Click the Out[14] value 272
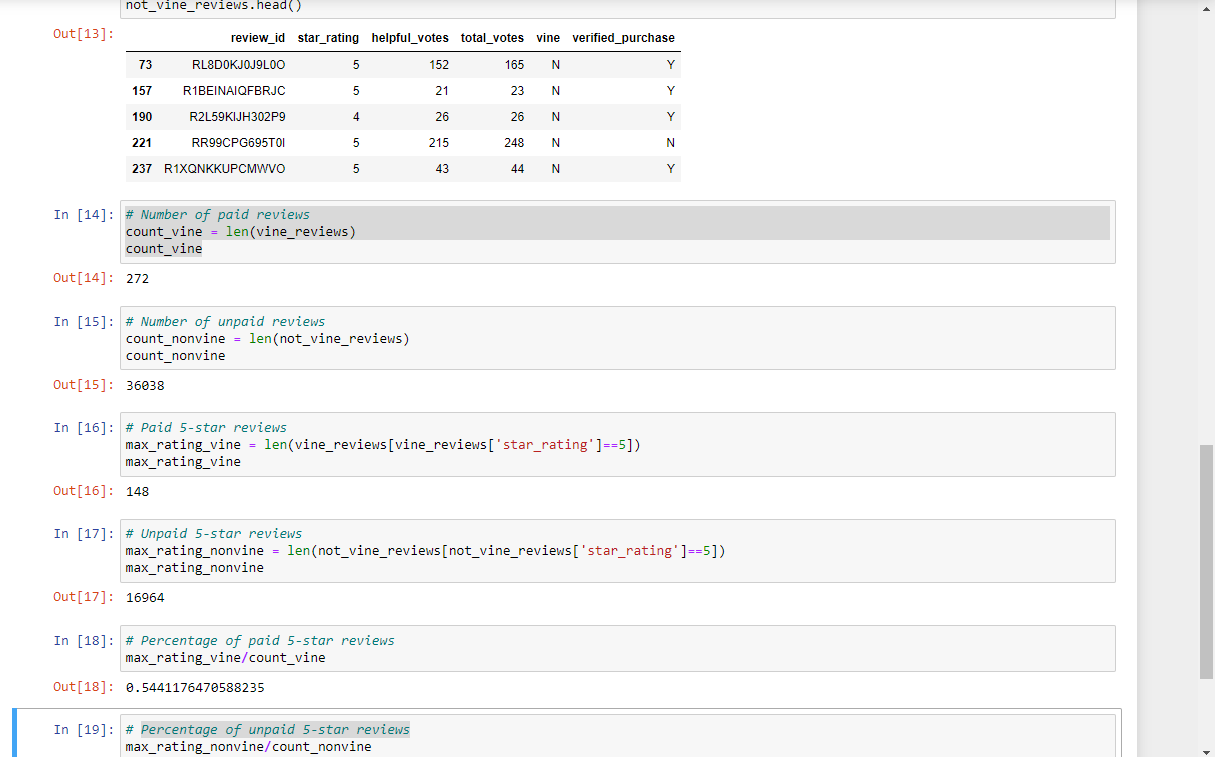 tap(137, 278)
